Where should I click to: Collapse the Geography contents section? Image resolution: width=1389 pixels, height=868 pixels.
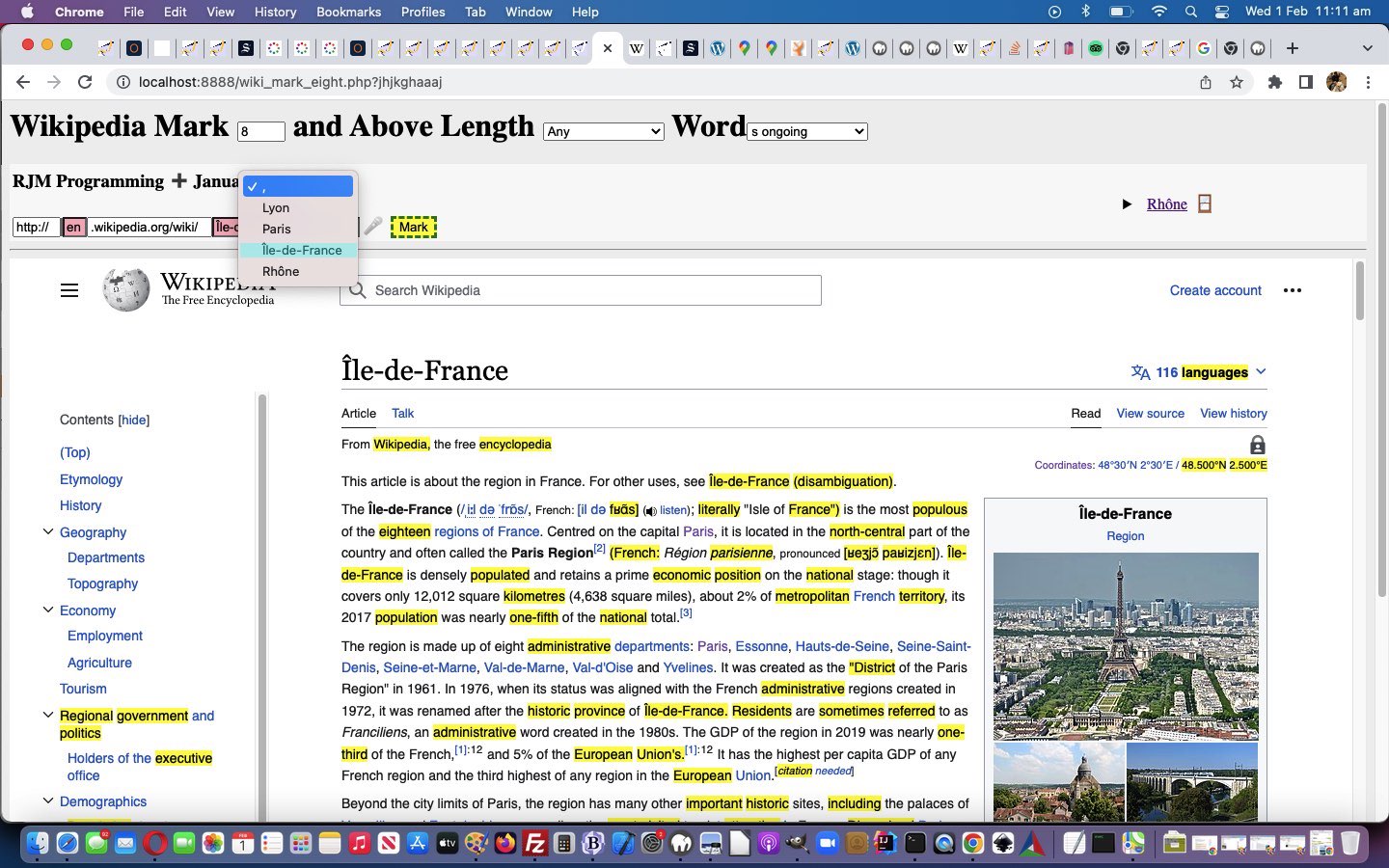click(47, 531)
